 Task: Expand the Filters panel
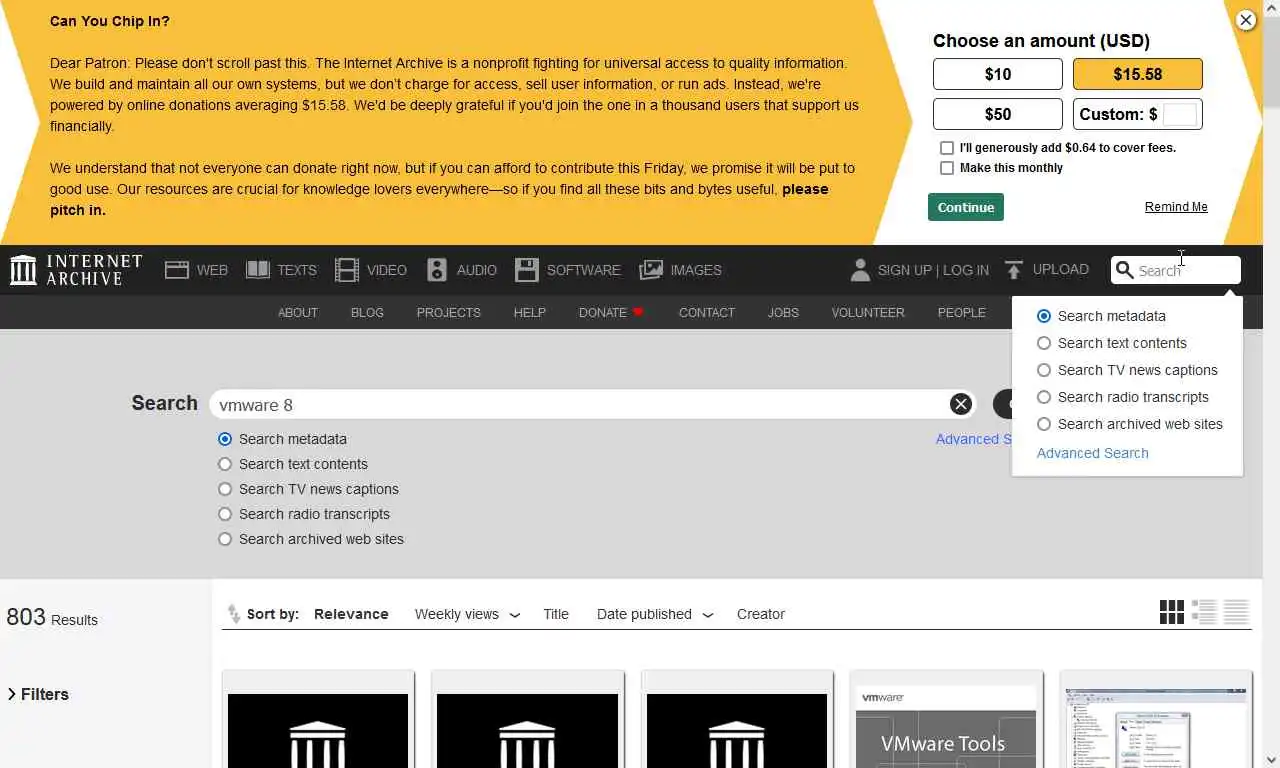(38, 694)
